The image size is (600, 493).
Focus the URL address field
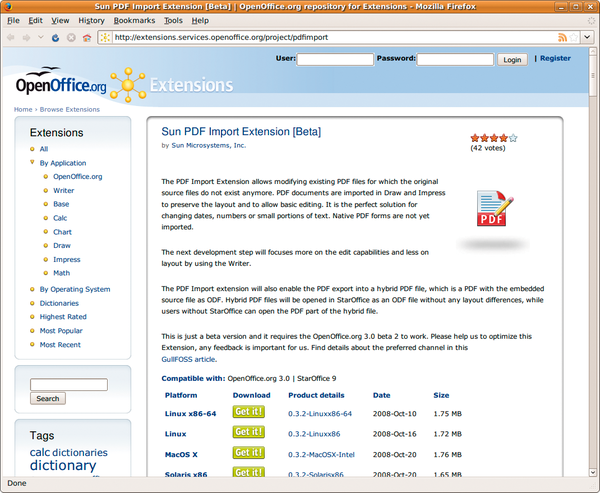[333, 37]
